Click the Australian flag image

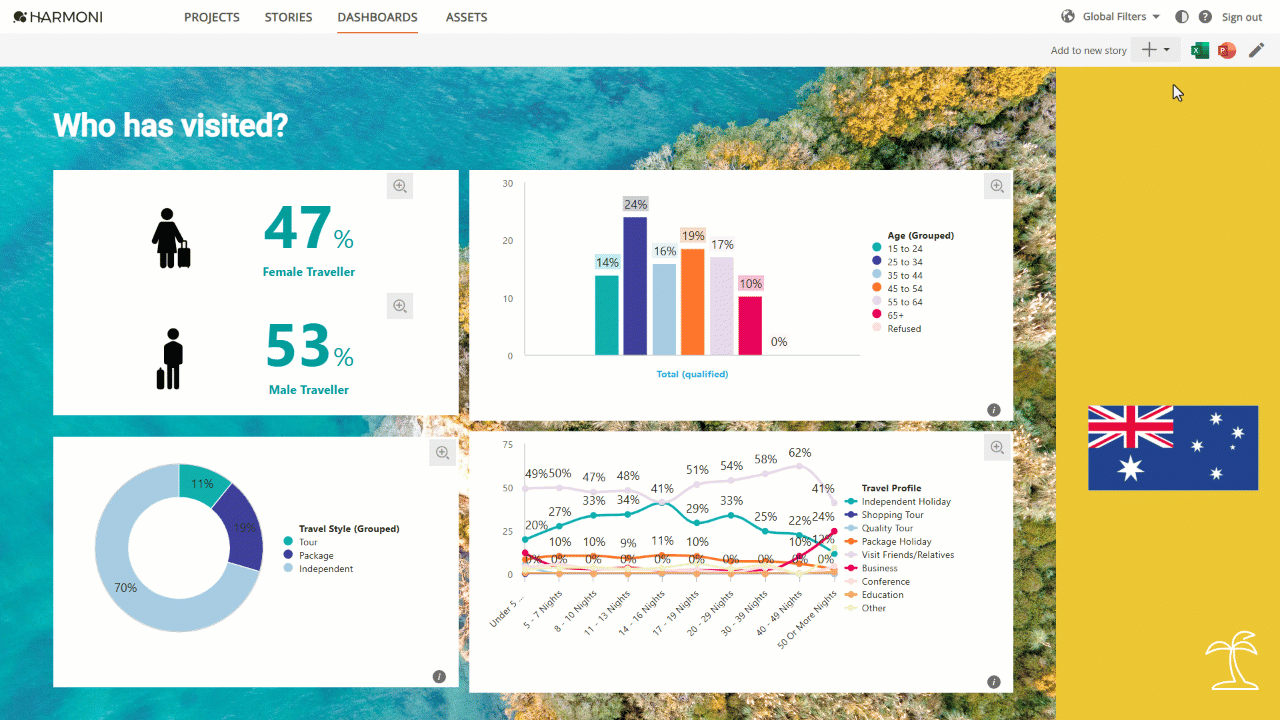pos(1173,448)
